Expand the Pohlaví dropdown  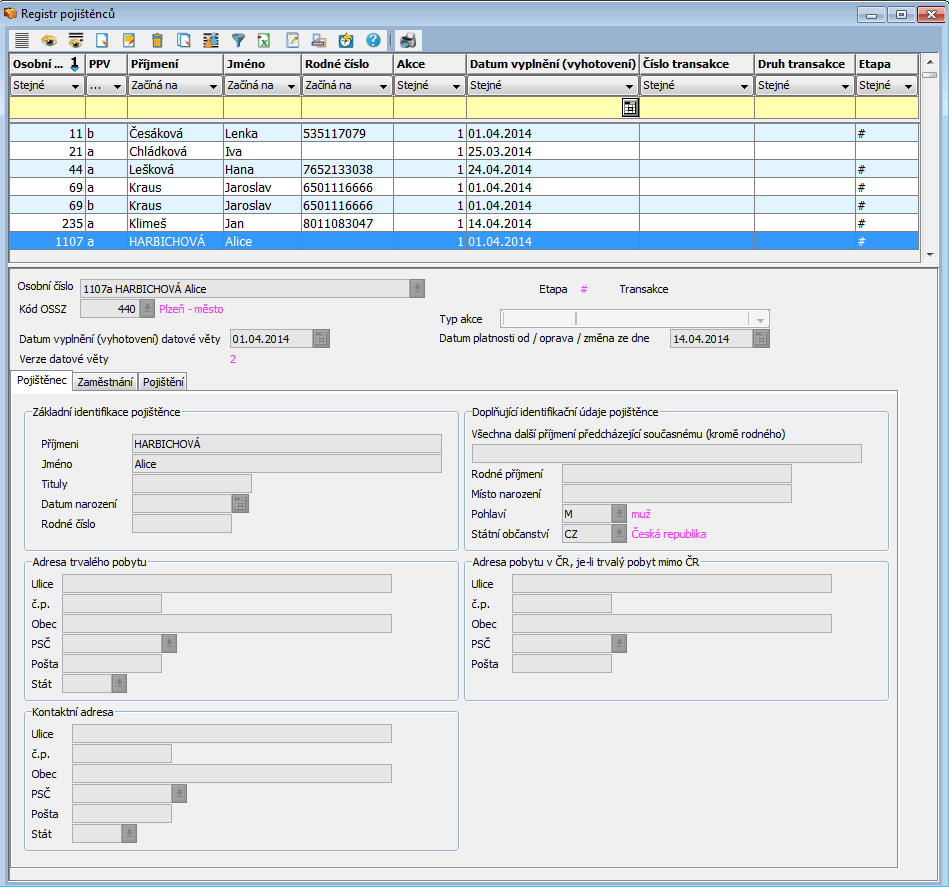(619, 514)
